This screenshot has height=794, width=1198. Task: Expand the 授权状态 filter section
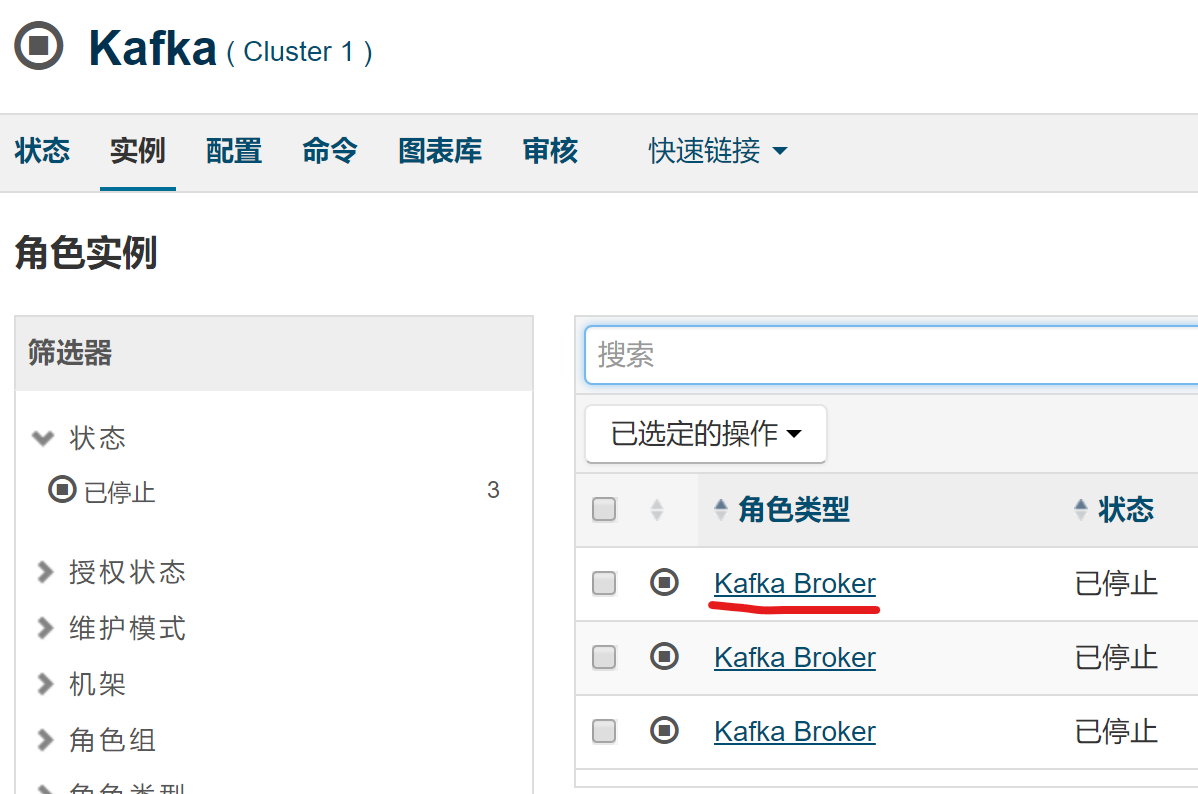click(112, 572)
